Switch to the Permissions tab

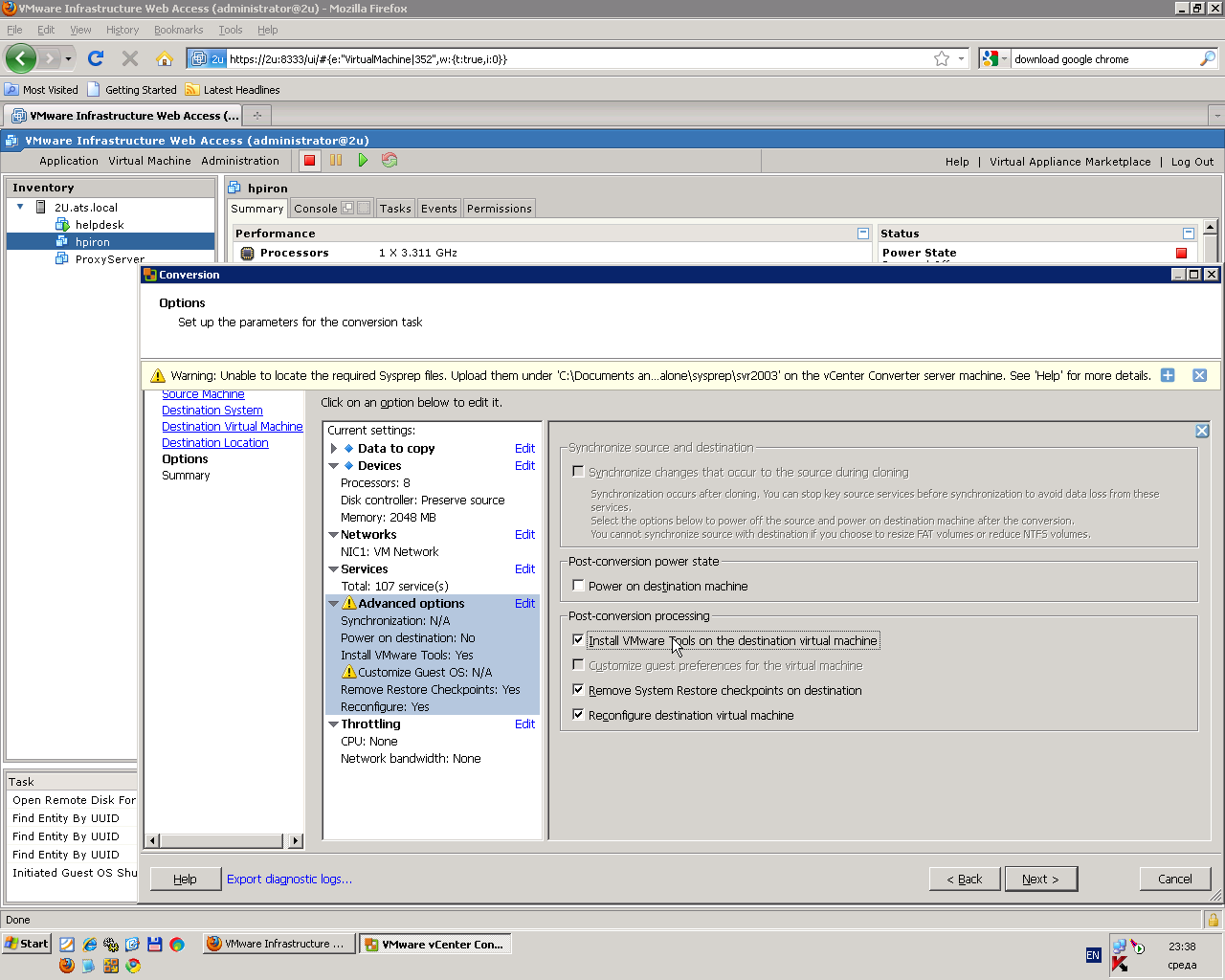click(500, 209)
